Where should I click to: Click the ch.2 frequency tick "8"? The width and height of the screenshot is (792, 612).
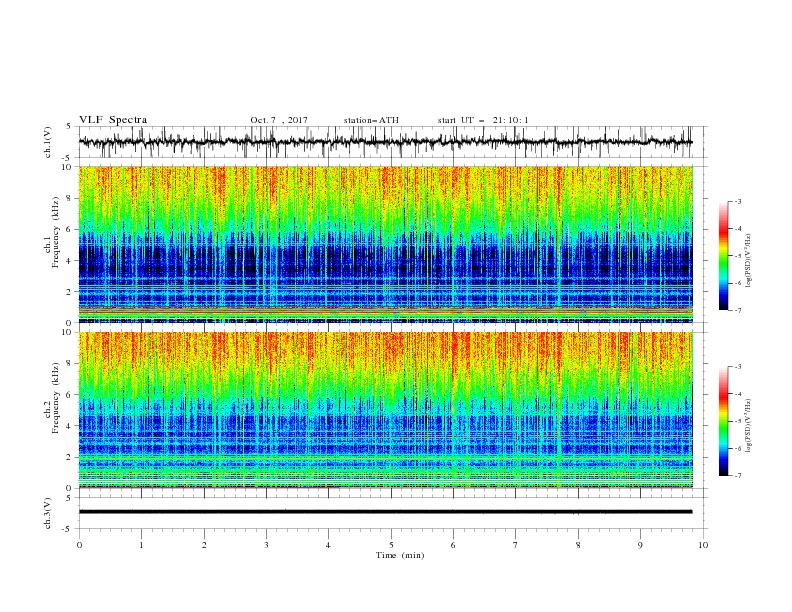click(70, 364)
